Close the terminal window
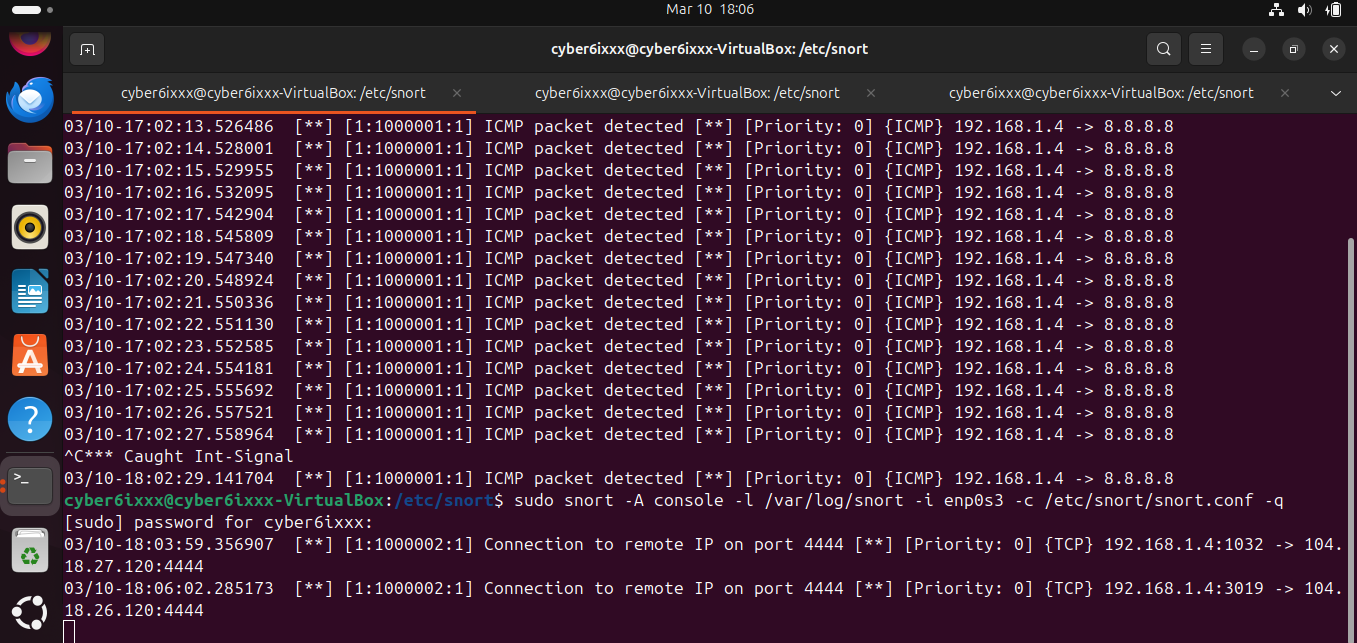This screenshot has width=1357, height=643. click(1333, 49)
